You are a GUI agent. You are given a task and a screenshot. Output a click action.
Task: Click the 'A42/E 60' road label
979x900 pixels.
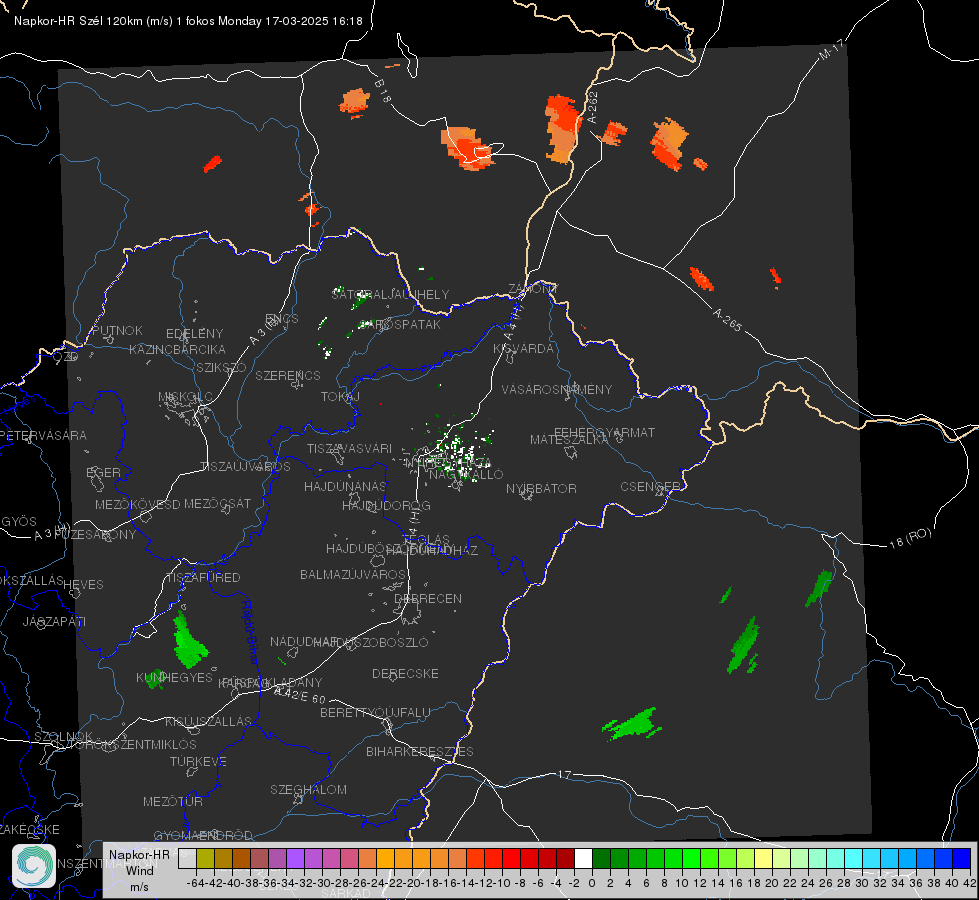click(300, 695)
